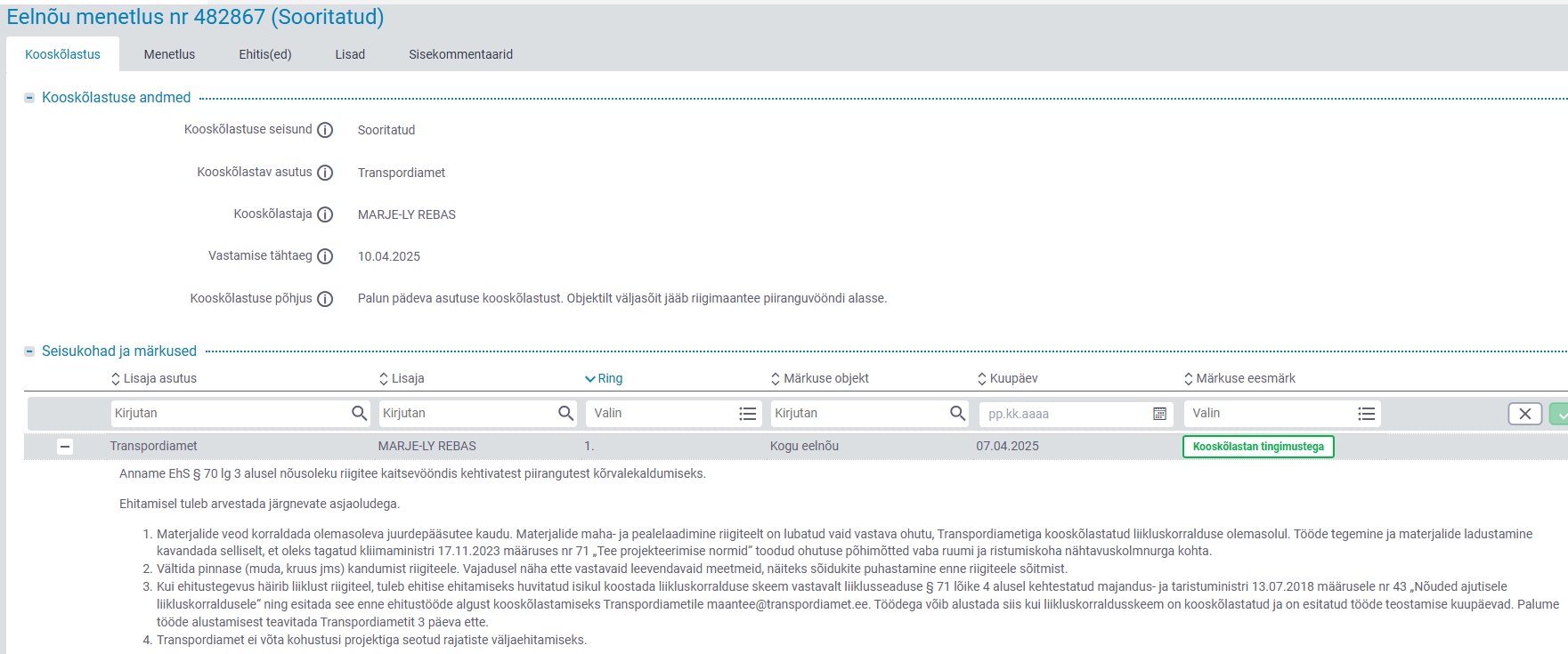Viewport: 1568px width, 654px height.
Task: Collapse the Kooskõlastuse andmed section
Action: point(29,98)
